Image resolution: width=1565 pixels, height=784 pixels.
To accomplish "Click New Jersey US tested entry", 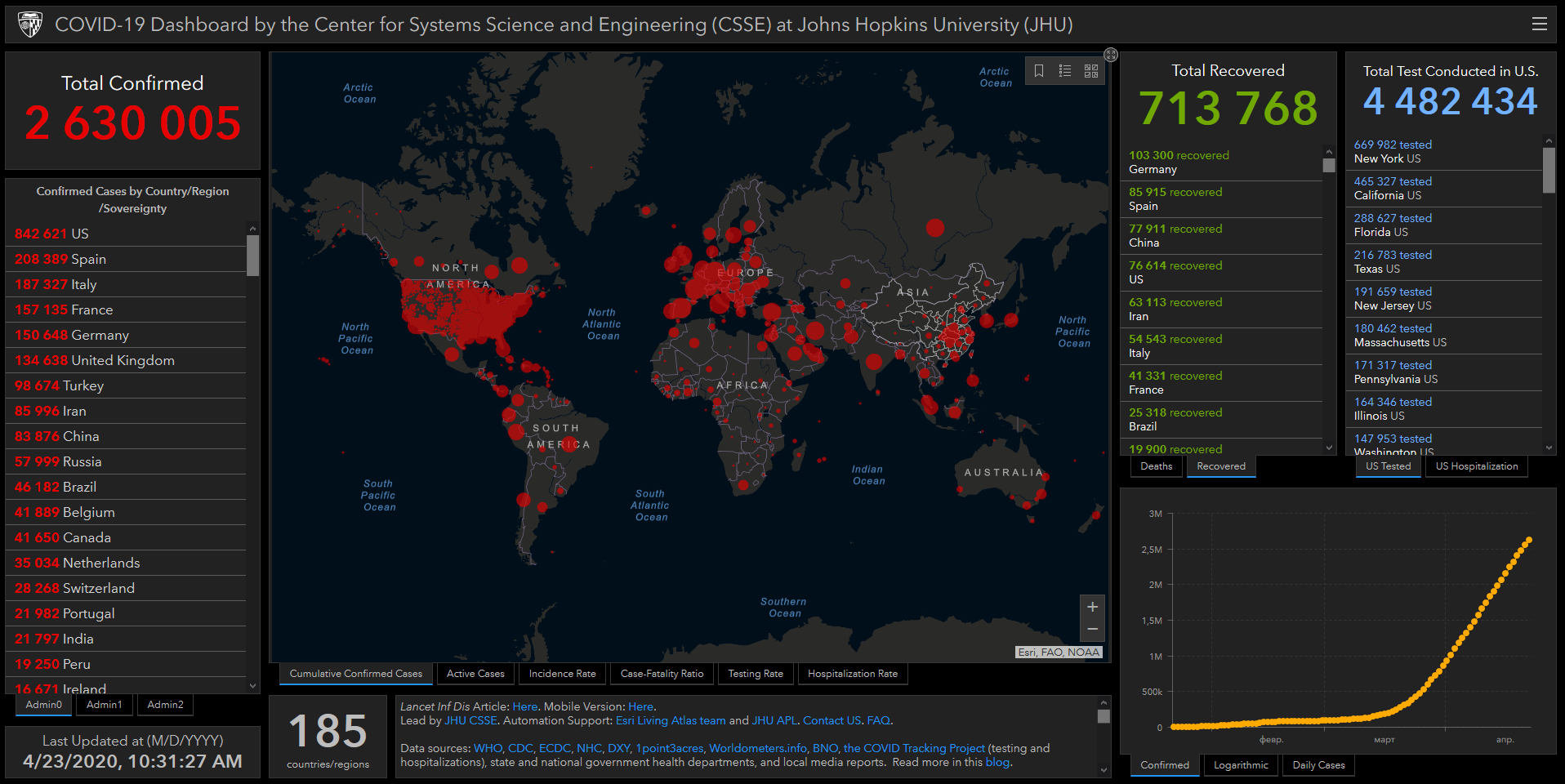I will pos(1444,299).
